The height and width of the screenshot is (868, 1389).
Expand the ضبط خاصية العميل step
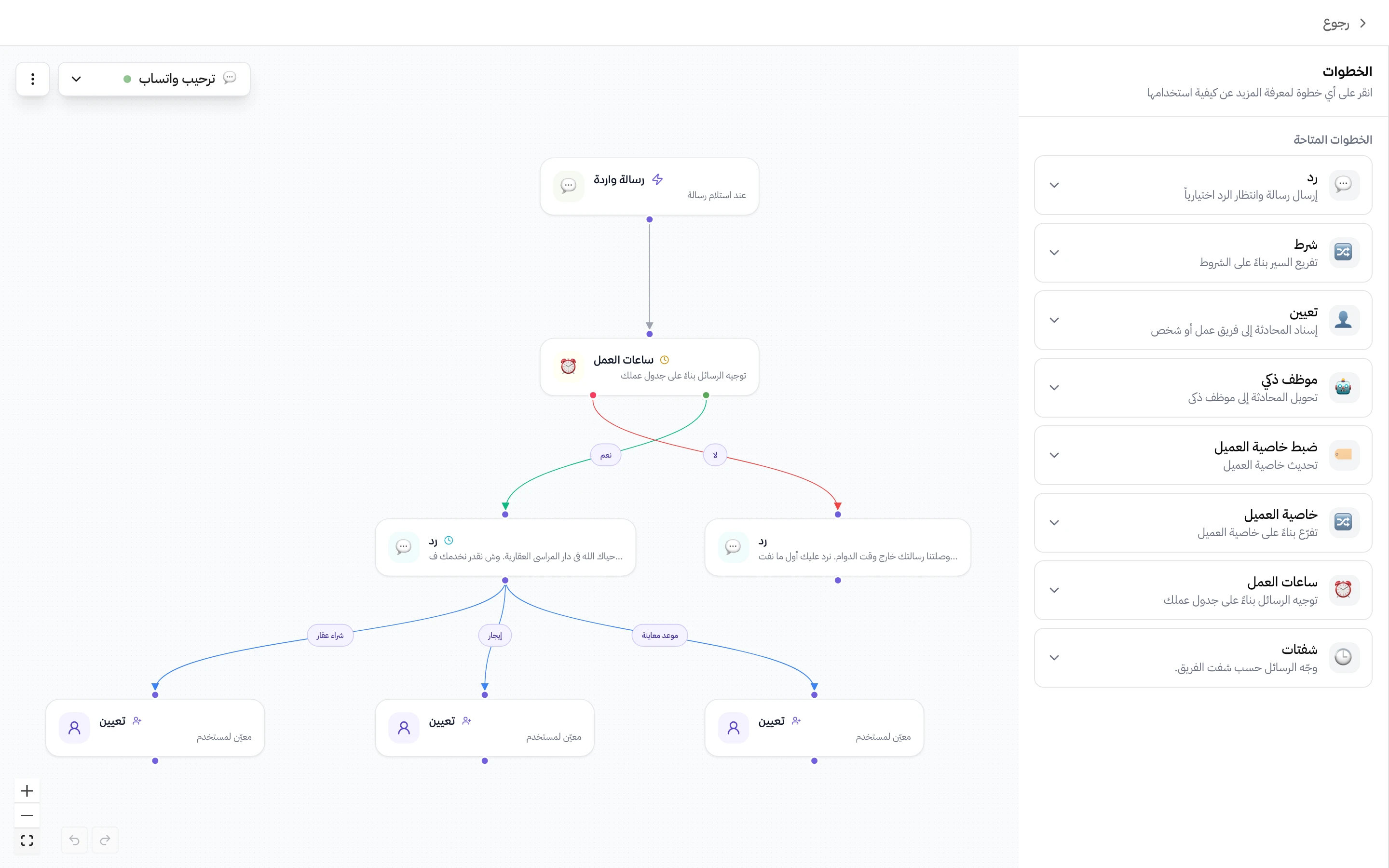tap(1203, 455)
